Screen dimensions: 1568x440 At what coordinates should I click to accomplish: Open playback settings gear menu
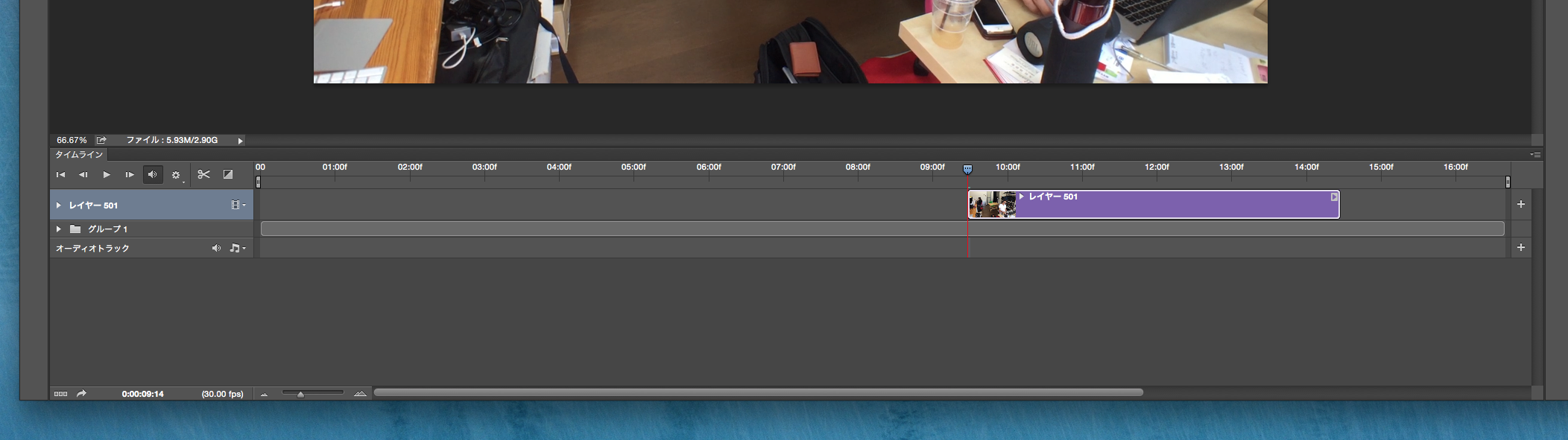coord(176,175)
